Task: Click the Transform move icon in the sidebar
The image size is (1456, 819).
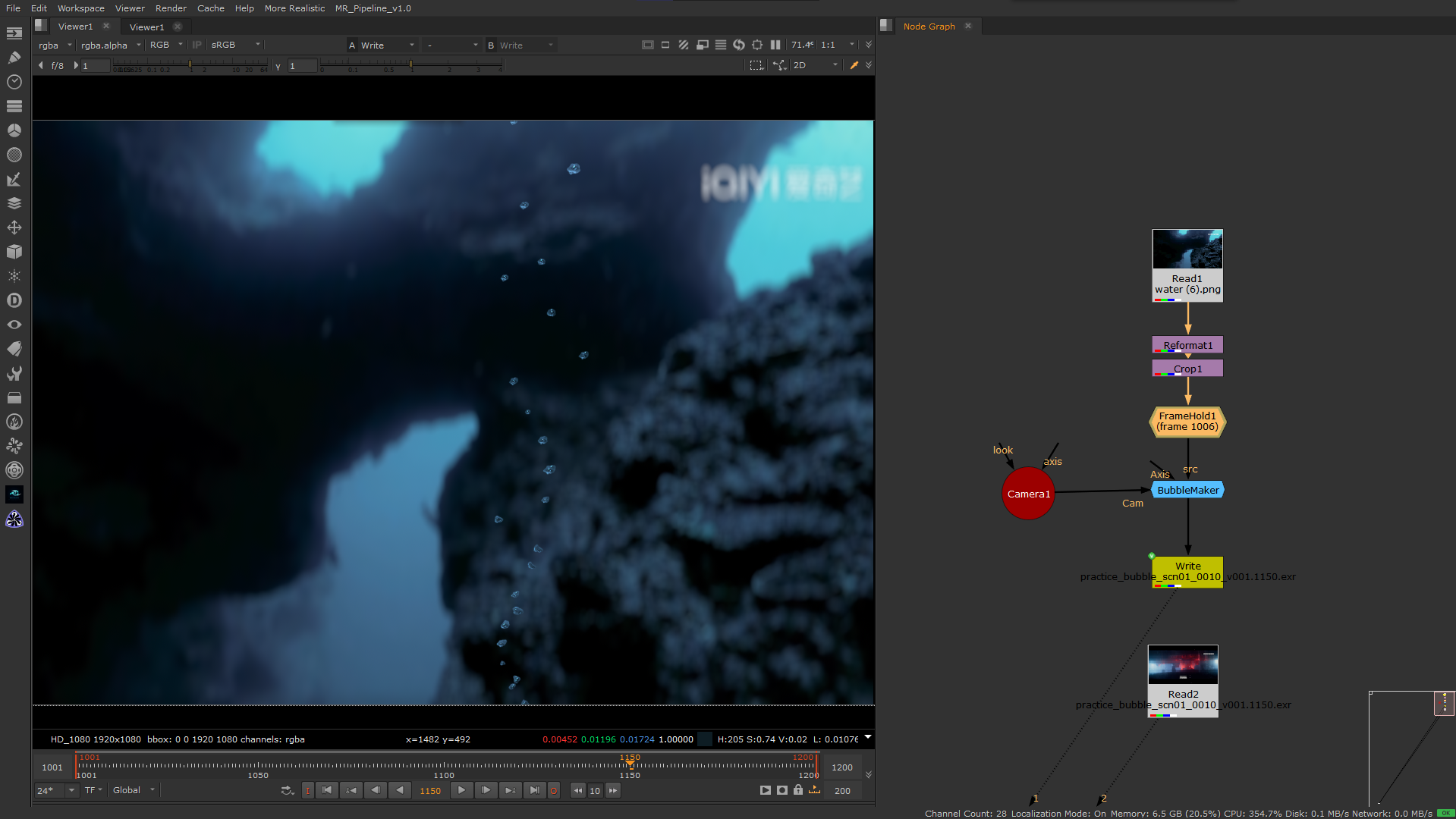Action: 14,227
